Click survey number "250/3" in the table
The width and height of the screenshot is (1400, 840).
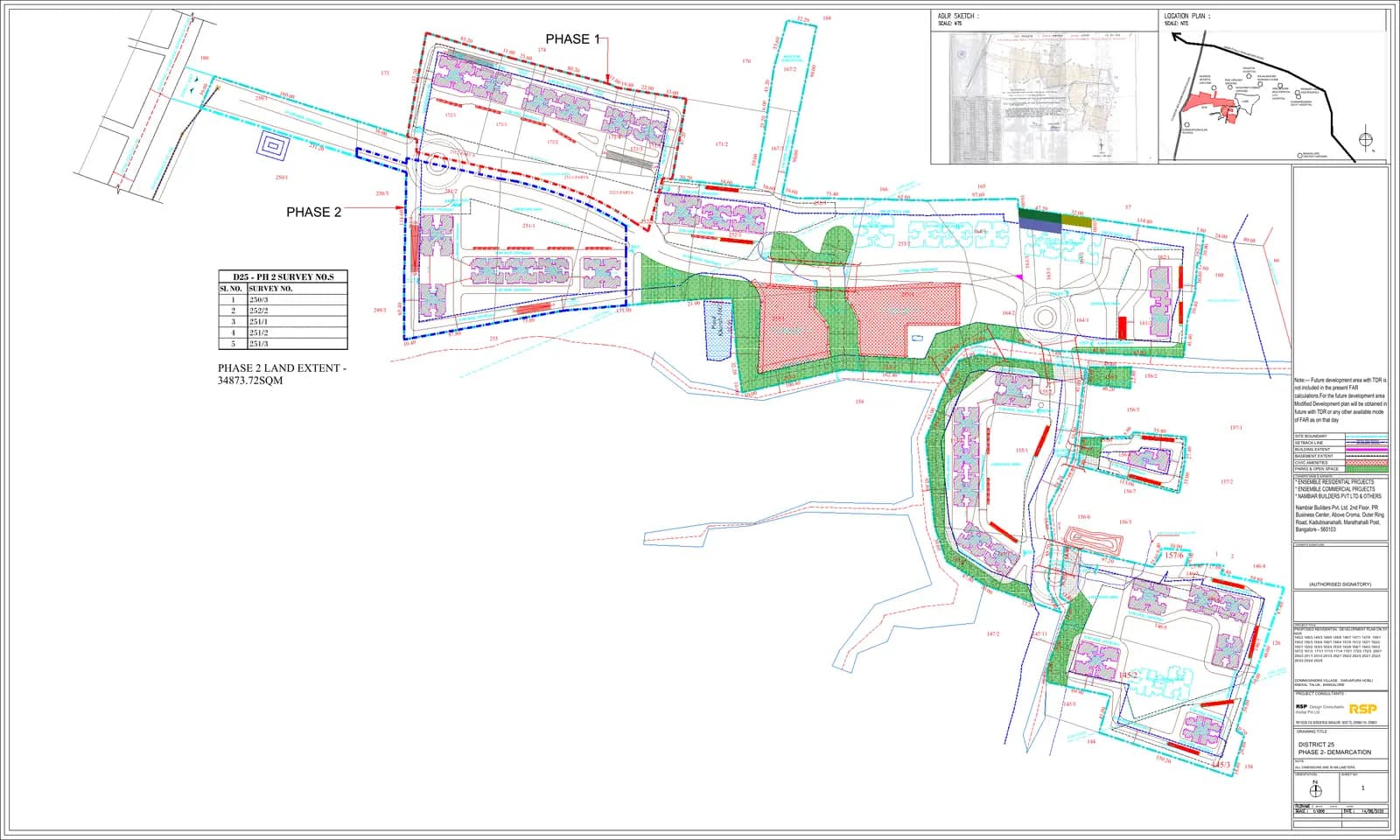tap(259, 299)
